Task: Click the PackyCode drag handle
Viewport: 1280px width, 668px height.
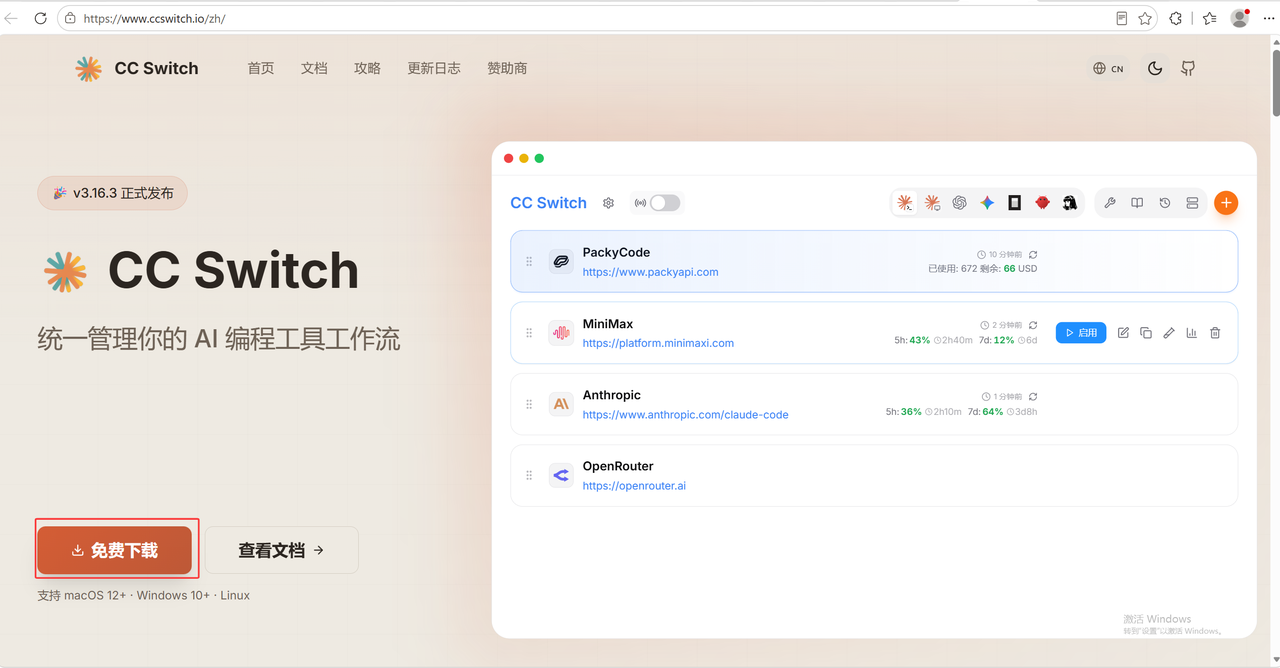Action: 529,262
